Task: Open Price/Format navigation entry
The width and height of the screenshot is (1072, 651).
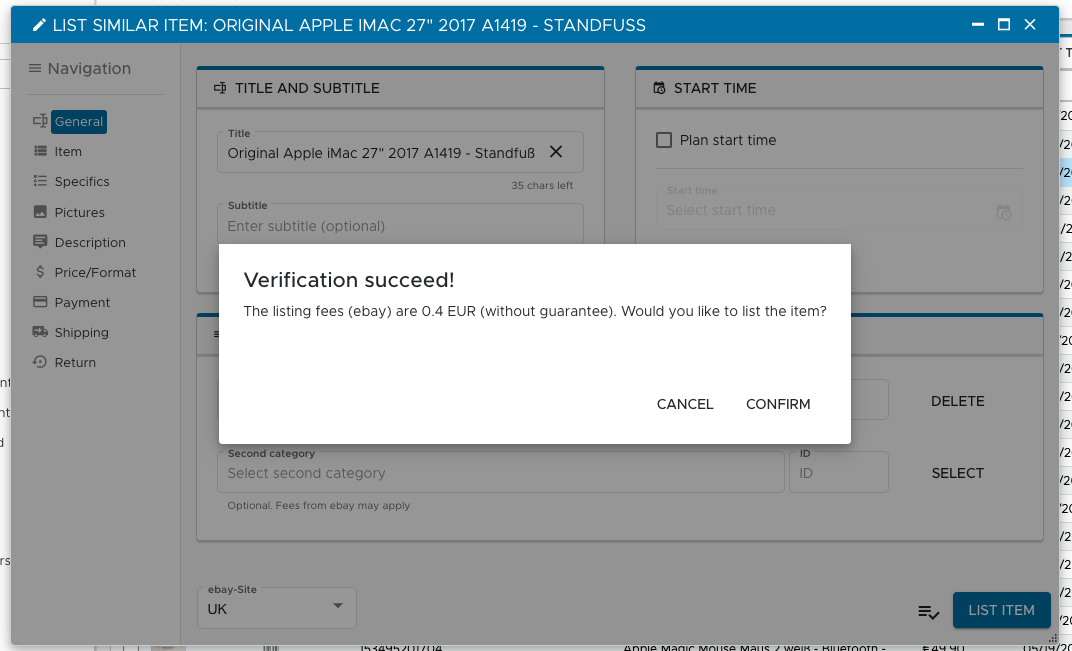Action: tap(95, 273)
